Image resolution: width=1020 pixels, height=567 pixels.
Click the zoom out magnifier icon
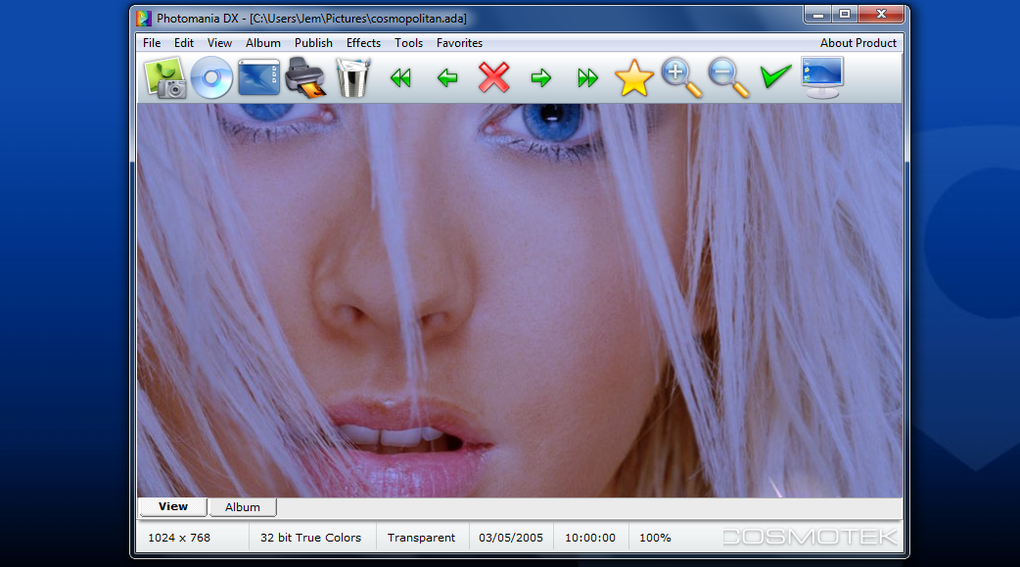pos(728,78)
